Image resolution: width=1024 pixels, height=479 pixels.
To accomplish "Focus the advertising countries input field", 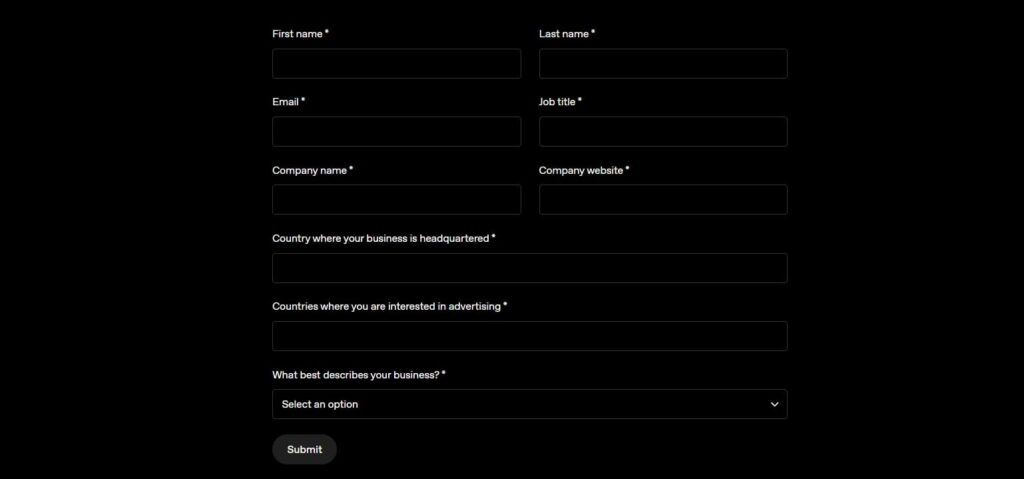I will 529,336.
